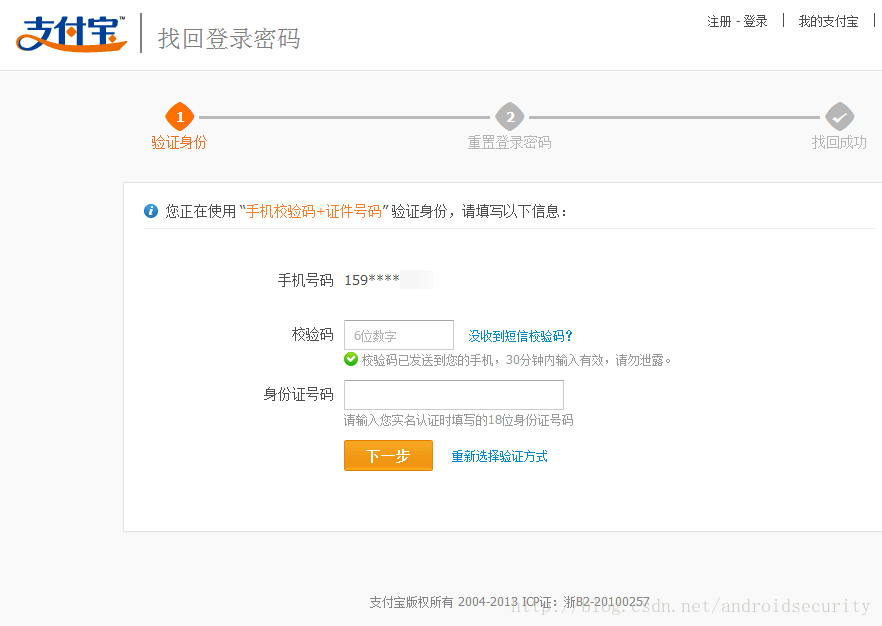Image resolution: width=882 pixels, height=626 pixels.
Task: Click the masked phone number 159****
Action: coord(372,280)
